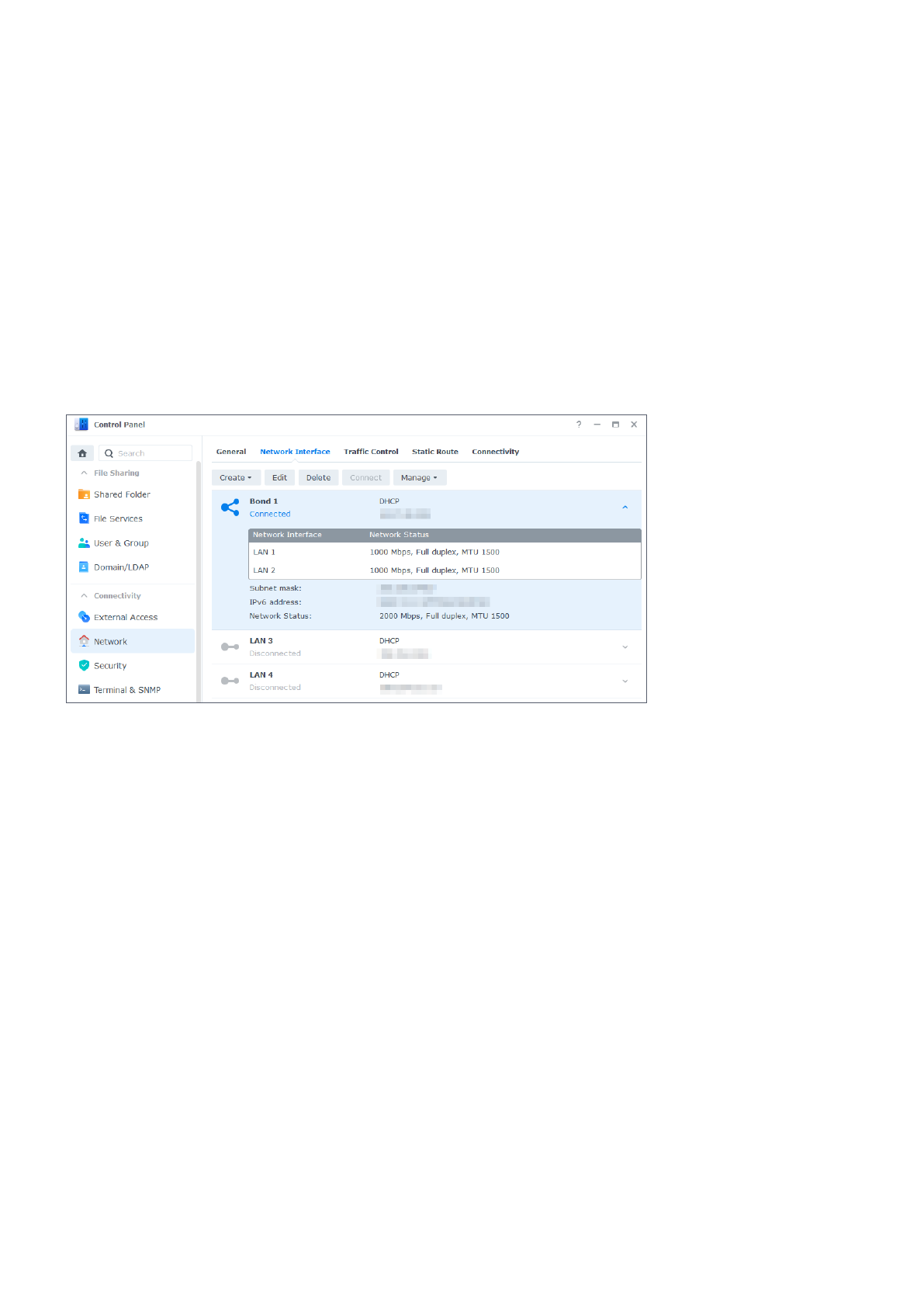Click the File Services icon

(84, 518)
